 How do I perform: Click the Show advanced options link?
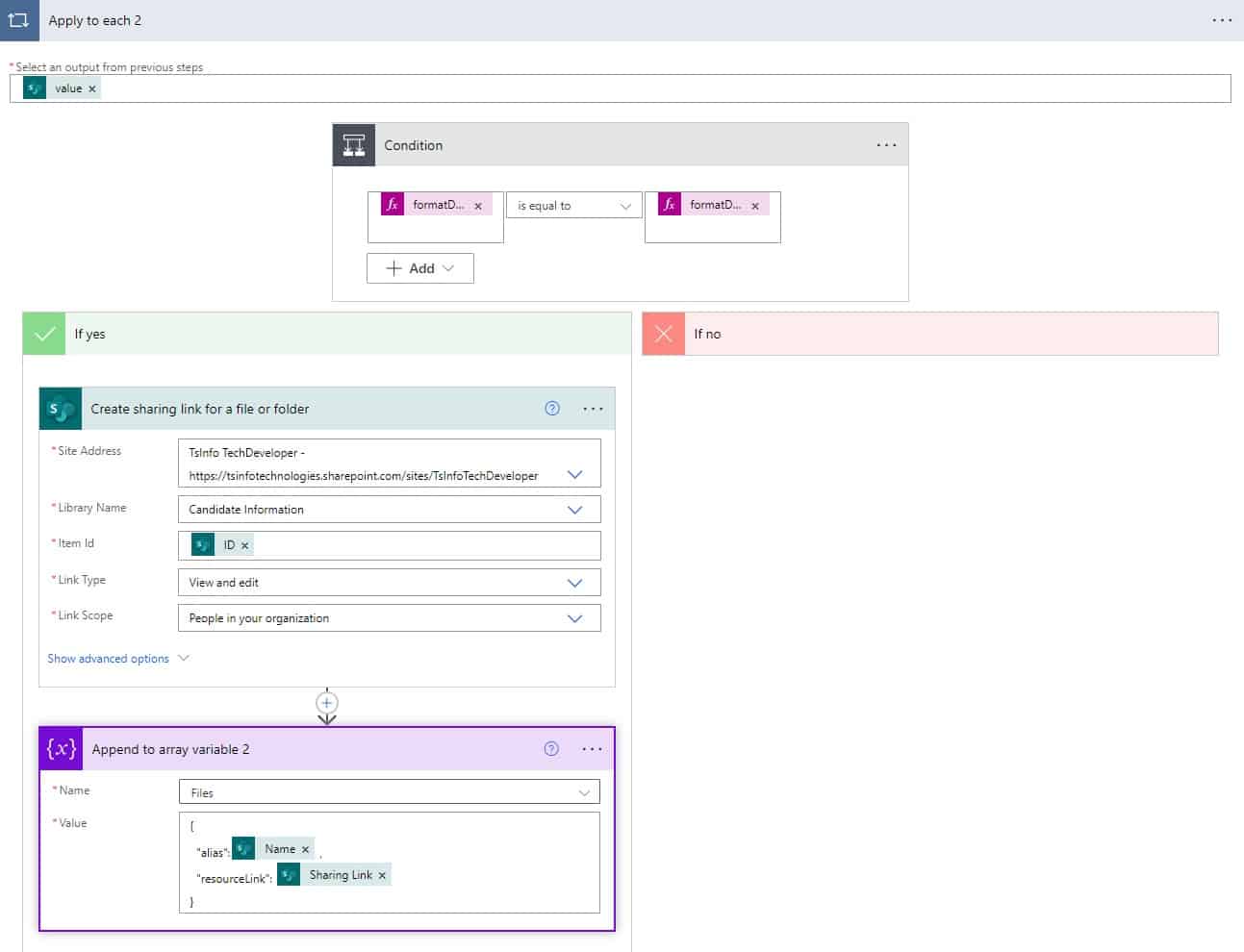(110, 658)
